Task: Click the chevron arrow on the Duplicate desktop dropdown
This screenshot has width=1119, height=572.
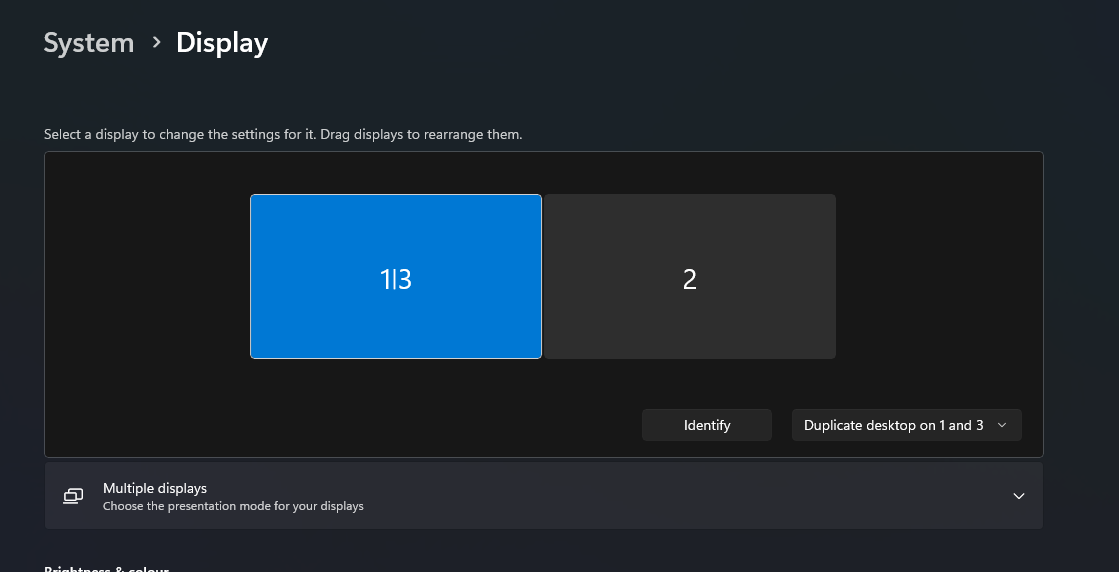Action: pyautogui.click(x=1003, y=425)
